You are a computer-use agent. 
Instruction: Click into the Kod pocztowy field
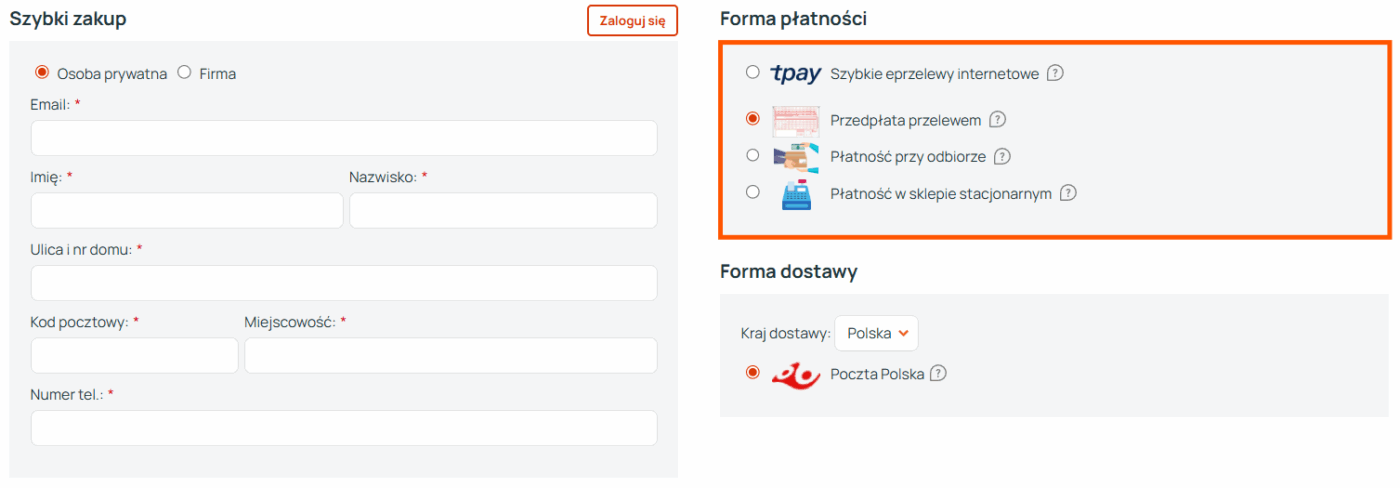tap(135, 355)
